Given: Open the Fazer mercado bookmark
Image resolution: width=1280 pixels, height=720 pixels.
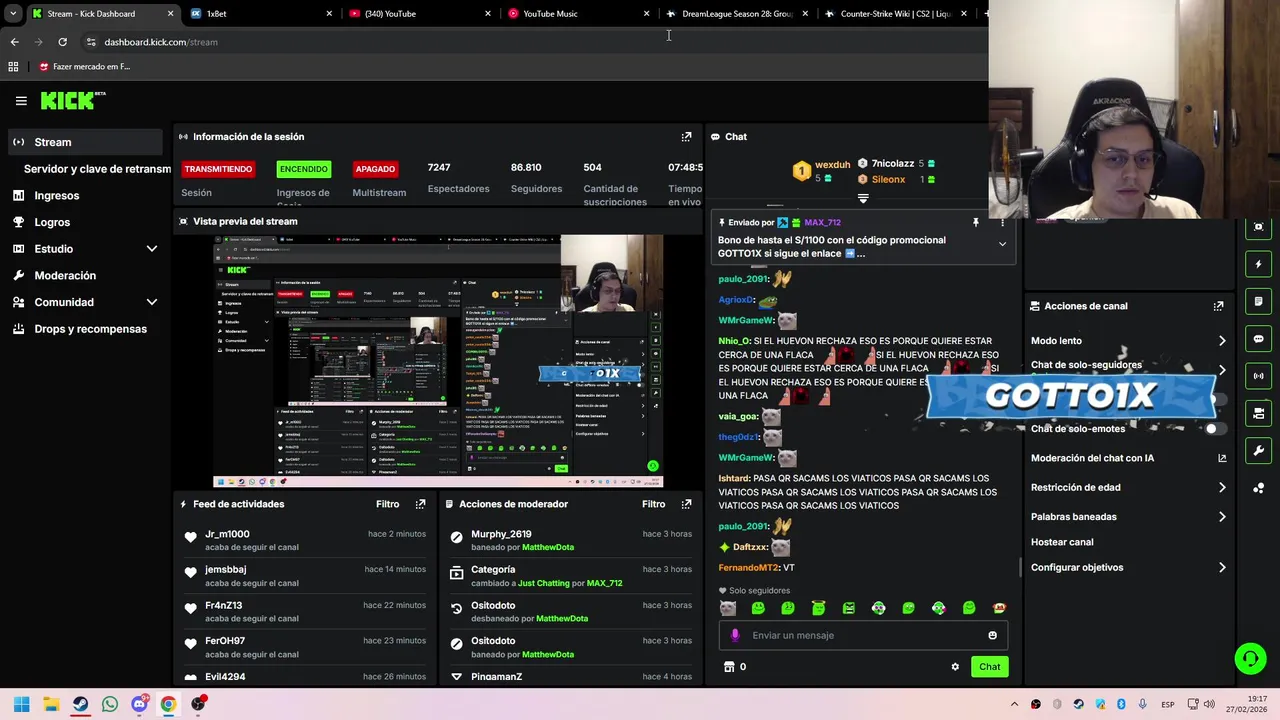Looking at the screenshot, I should tap(84, 67).
